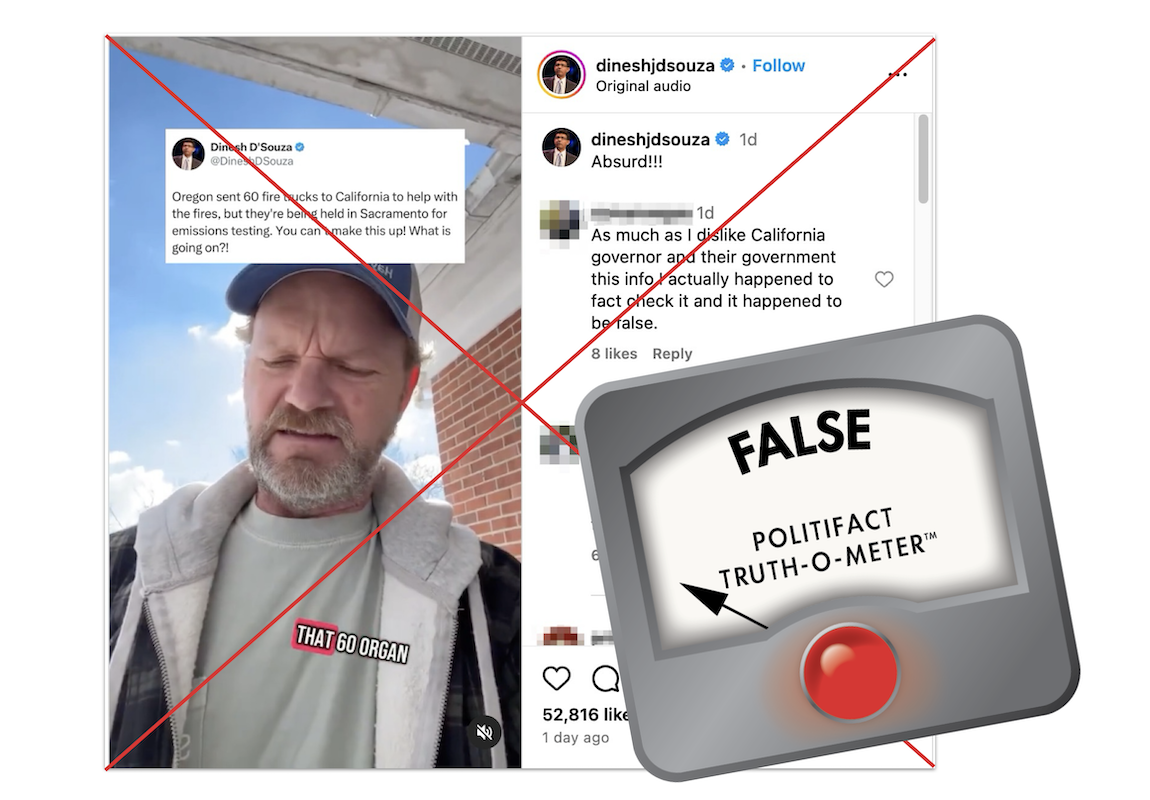Unmute the video with the speaker icon
Screen dimensions: 1150x800
(x=485, y=731)
